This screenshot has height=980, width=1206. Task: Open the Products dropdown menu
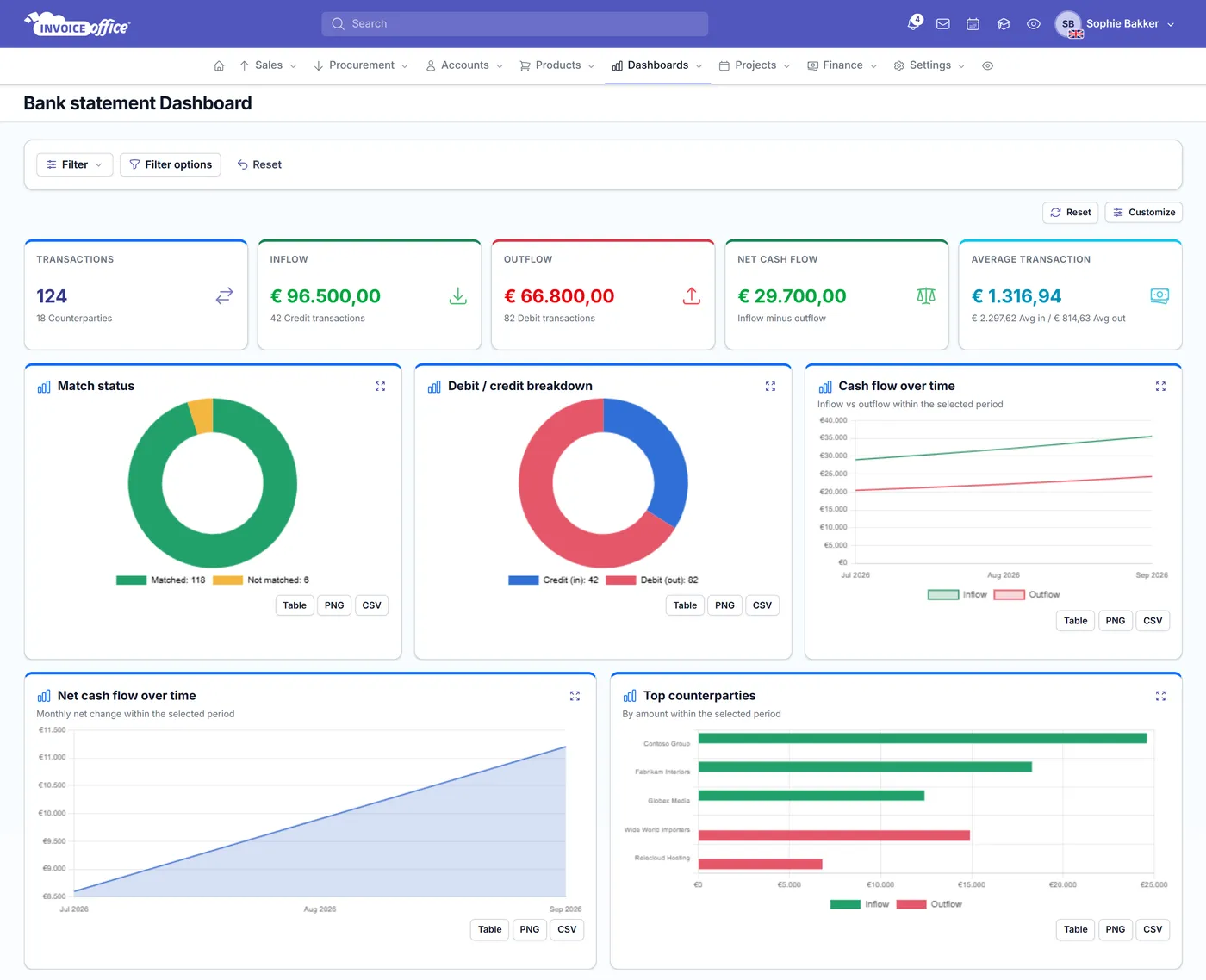click(557, 65)
